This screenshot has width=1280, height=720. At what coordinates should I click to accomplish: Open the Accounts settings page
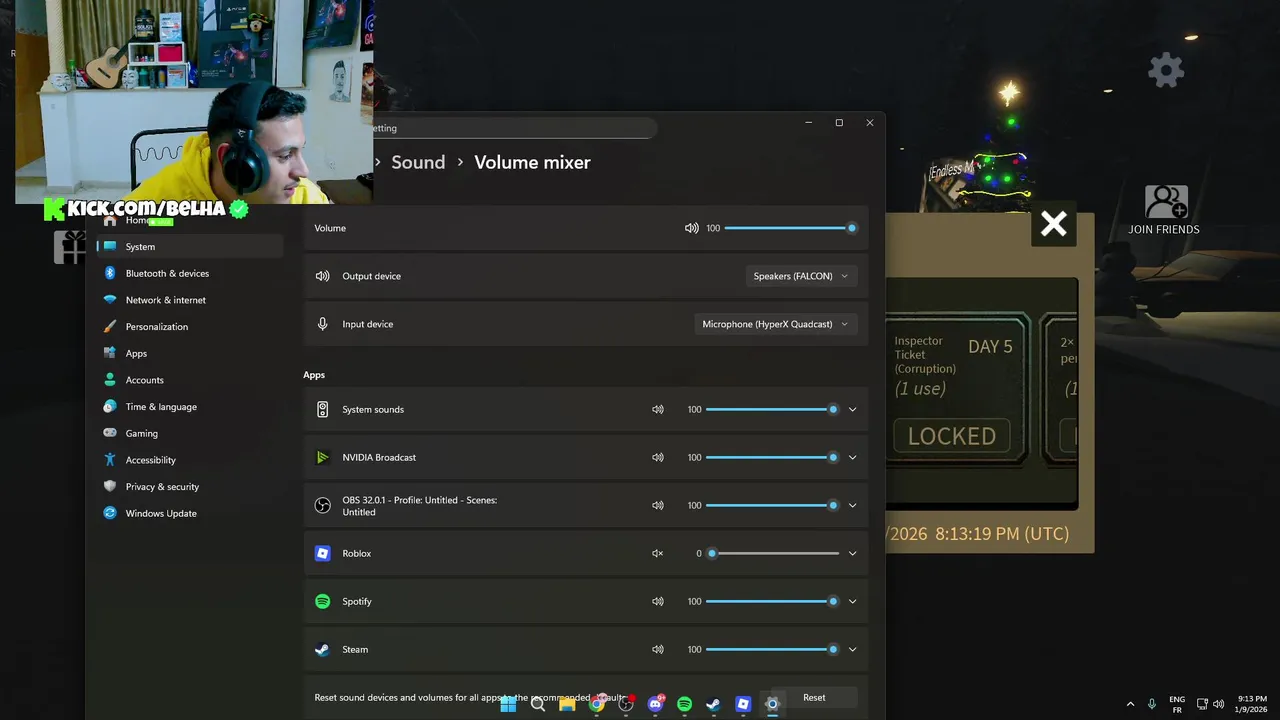(x=190, y=380)
